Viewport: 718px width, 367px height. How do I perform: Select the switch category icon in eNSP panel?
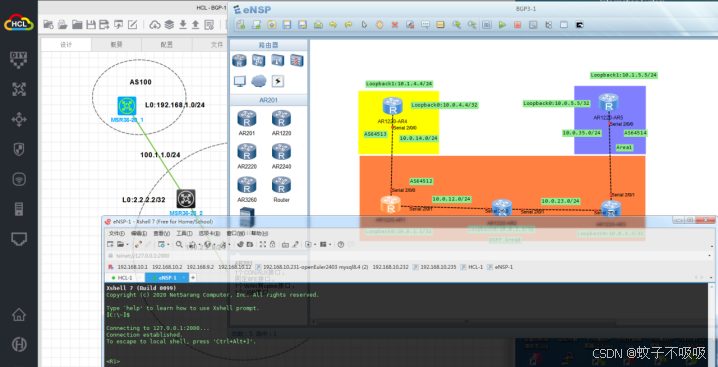pyautogui.click(x=259, y=60)
